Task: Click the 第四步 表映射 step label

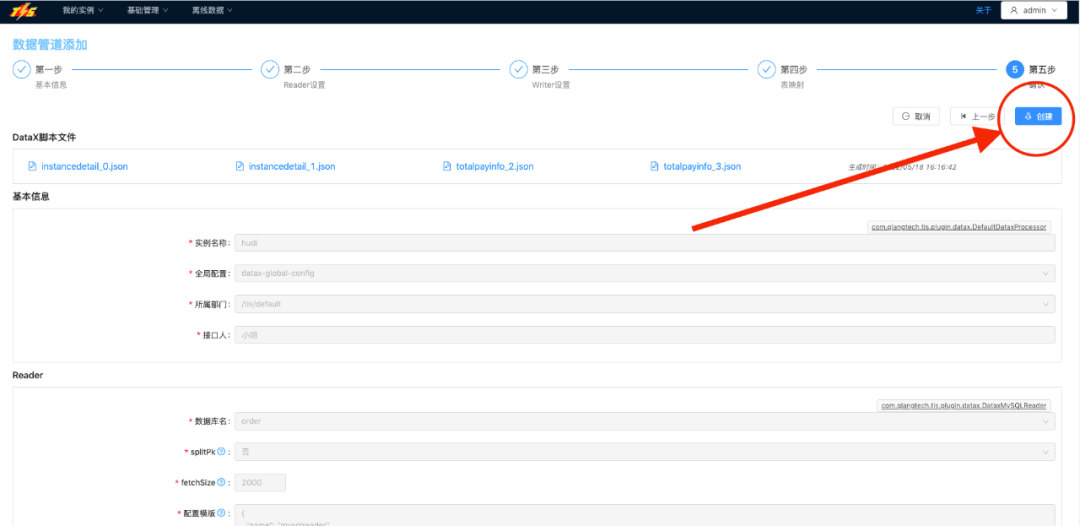Action: pyautogui.click(x=793, y=77)
